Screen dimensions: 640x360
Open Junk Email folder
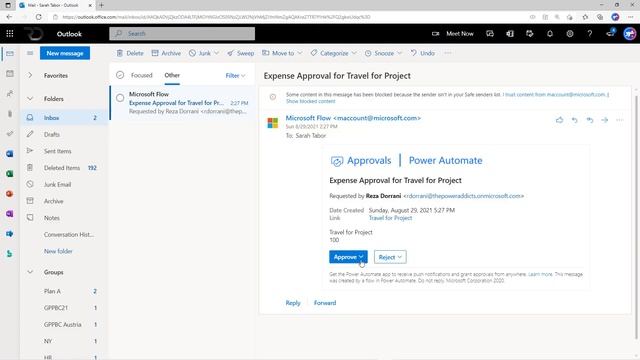pos(64,184)
